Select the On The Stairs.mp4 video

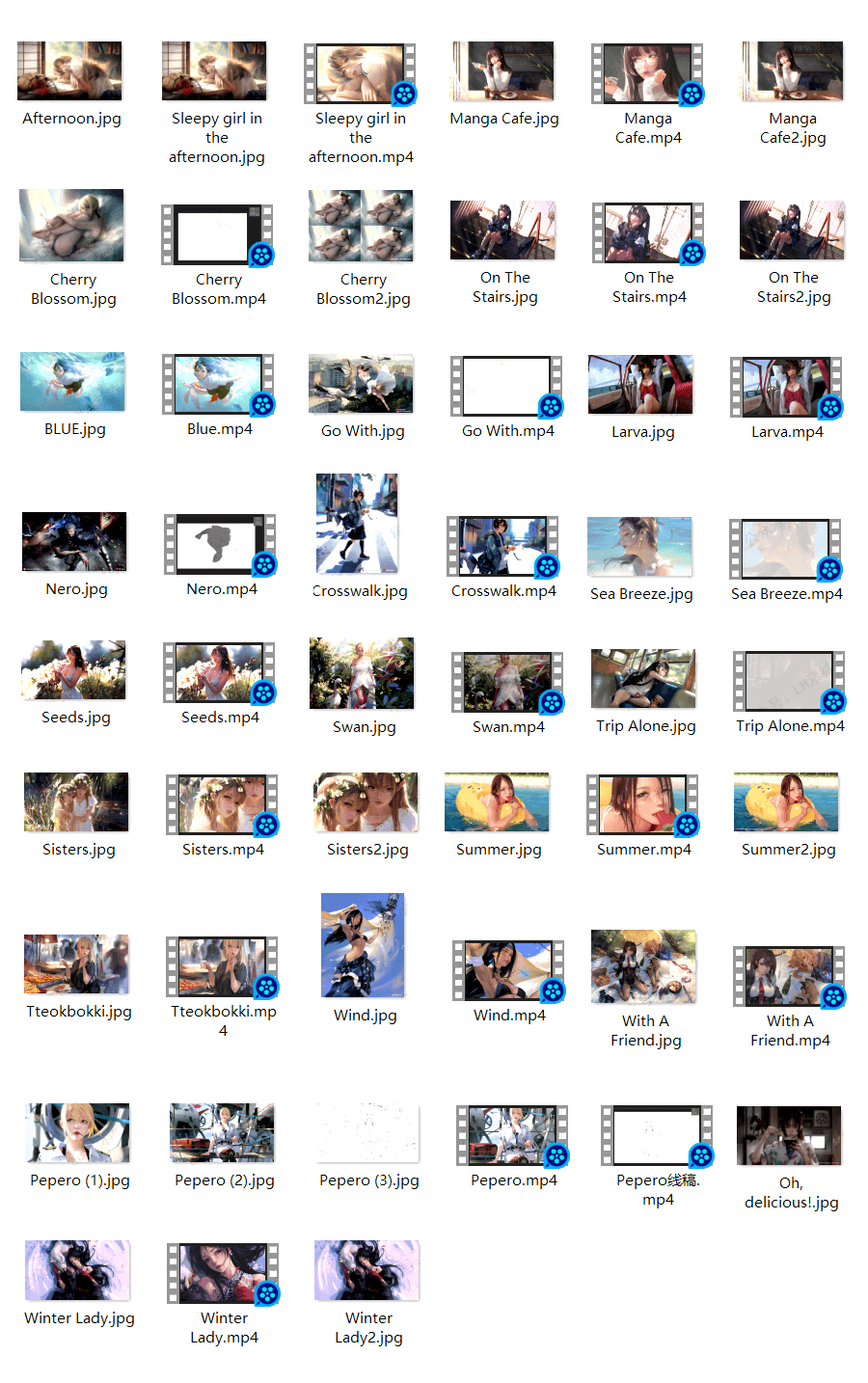pos(648,232)
